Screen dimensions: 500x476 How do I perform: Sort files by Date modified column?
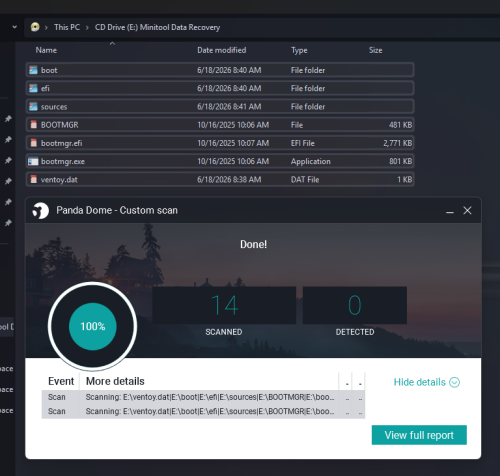pos(222,50)
